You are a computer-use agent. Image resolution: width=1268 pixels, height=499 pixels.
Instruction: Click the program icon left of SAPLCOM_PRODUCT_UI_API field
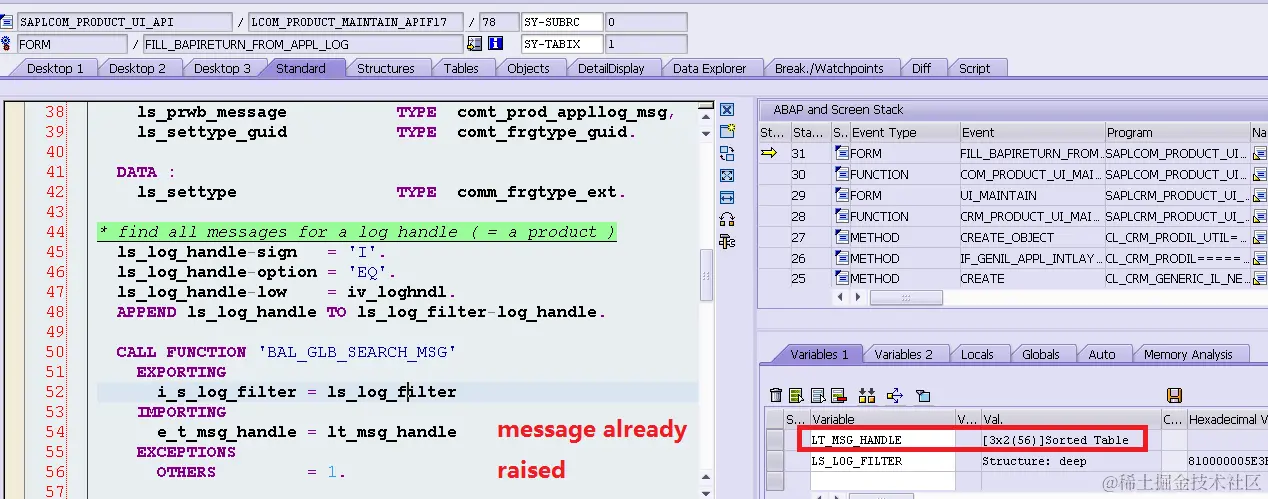pos(8,22)
